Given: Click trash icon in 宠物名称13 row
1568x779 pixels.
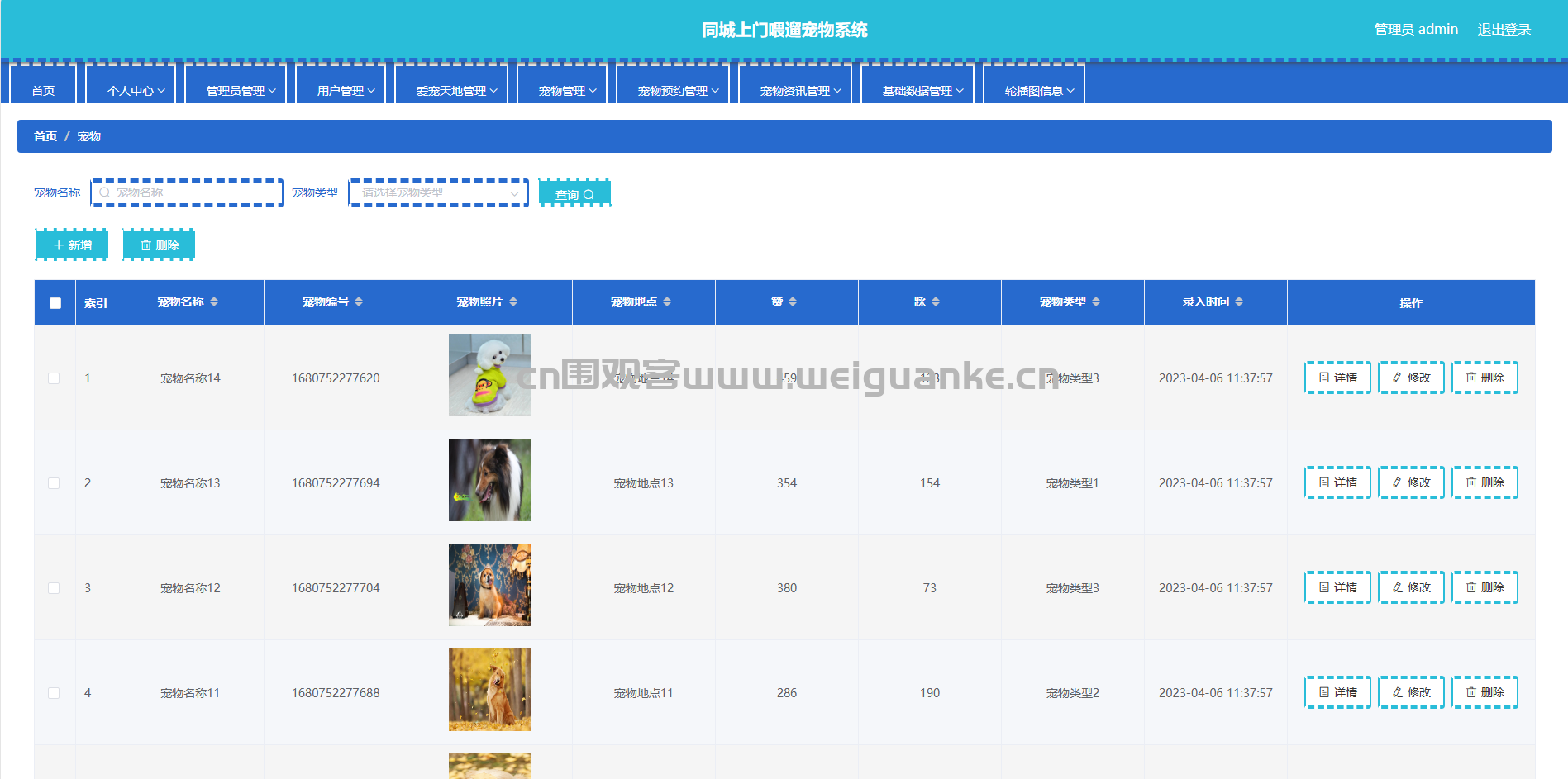Looking at the screenshot, I should tap(1471, 482).
